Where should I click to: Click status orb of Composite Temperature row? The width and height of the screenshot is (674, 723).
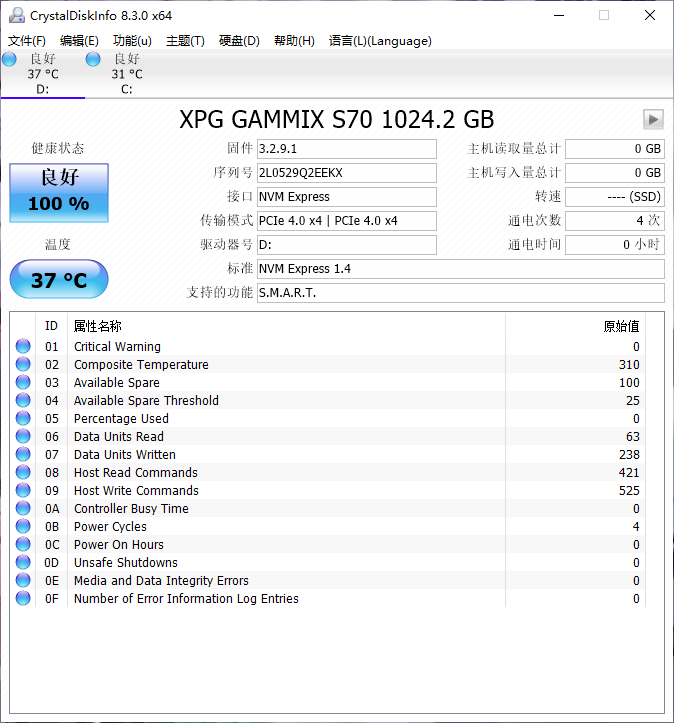pyautogui.click(x=23, y=364)
